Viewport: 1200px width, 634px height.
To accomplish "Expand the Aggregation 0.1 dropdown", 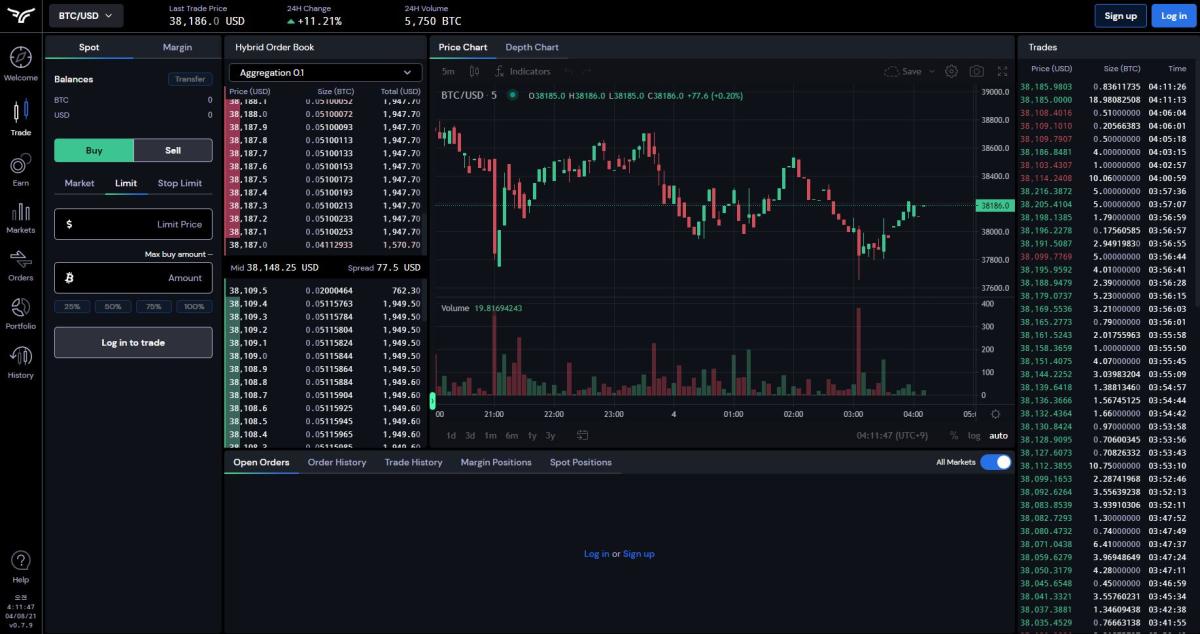I will [x=325, y=72].
